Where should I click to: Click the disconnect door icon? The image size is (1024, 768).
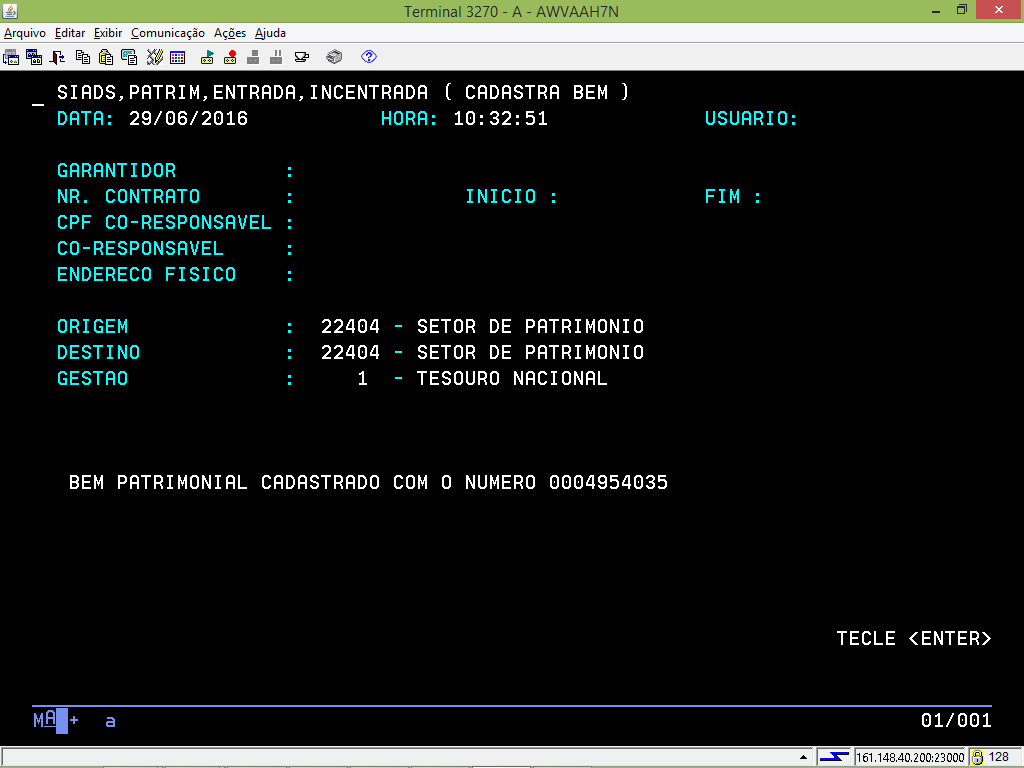click(x=57, y=57)
